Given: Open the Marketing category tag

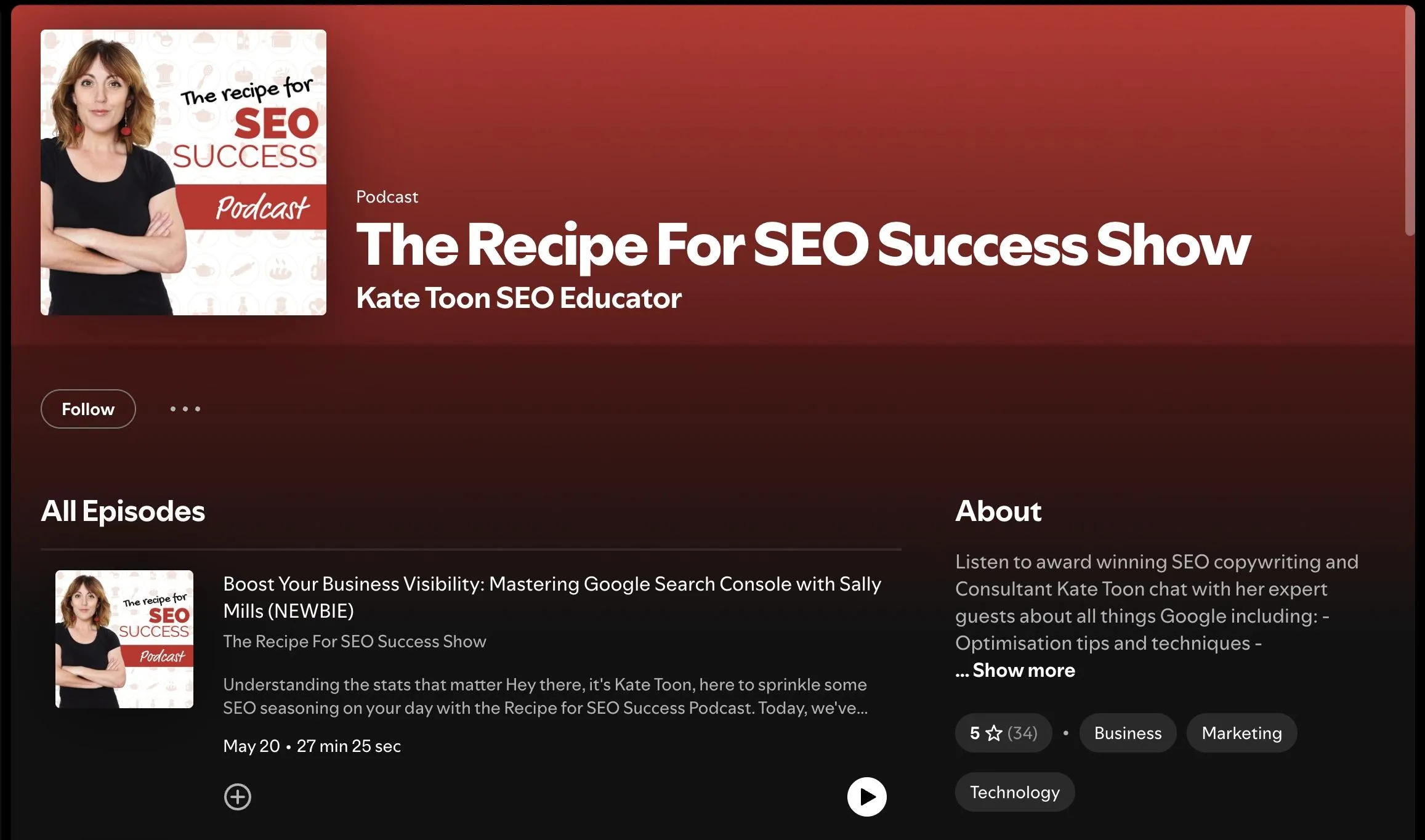Looking at the screenshot, I should pyautogui.click(x=1241, y=733).
